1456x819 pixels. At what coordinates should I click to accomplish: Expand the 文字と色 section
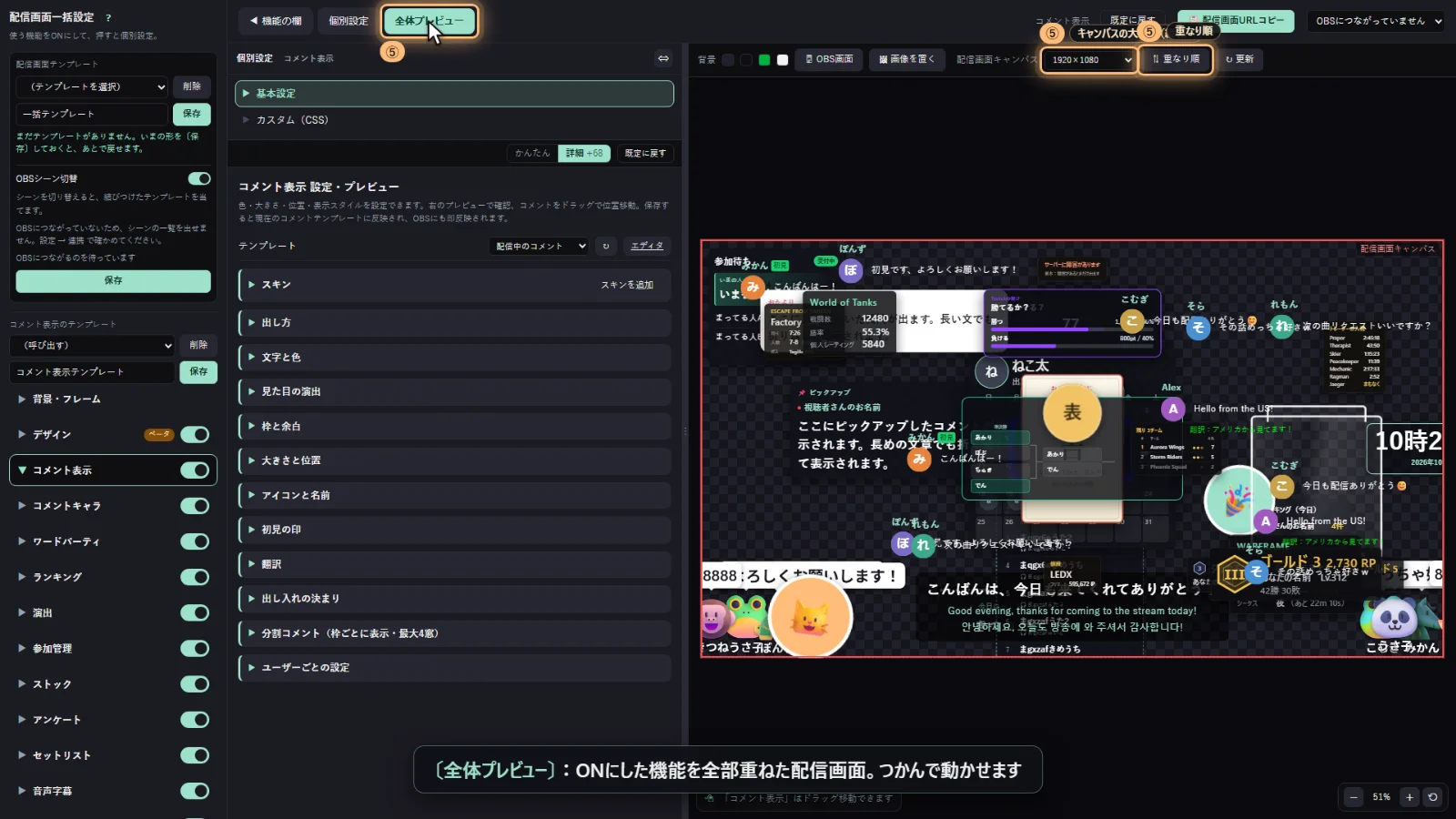[x=454, y=357]
